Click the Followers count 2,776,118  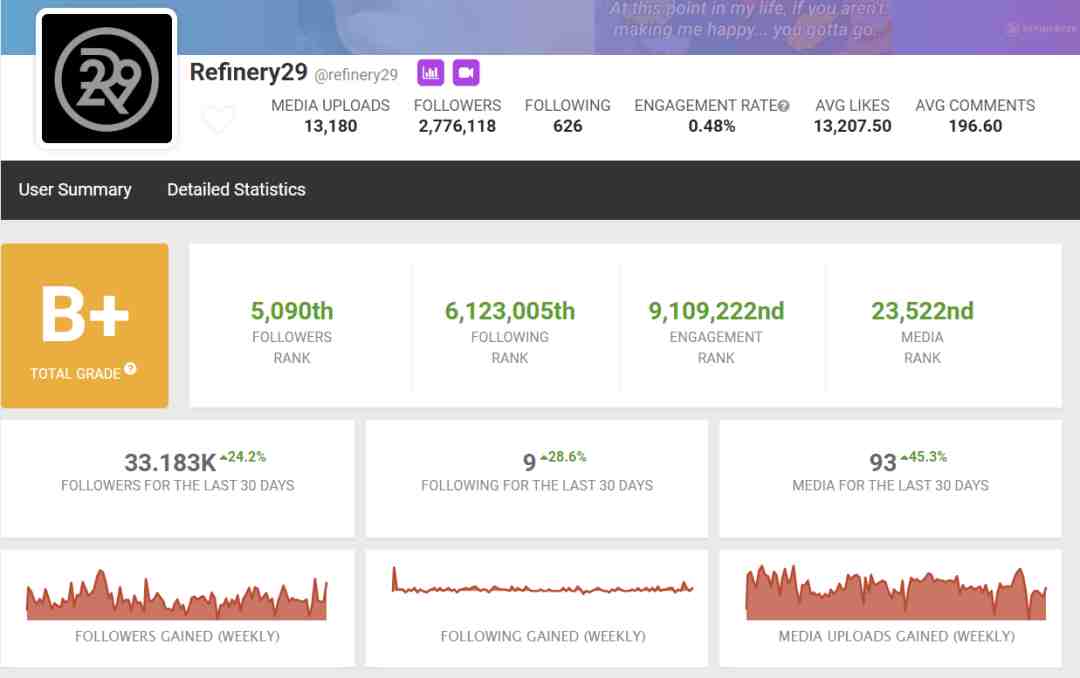pos(457,126)
